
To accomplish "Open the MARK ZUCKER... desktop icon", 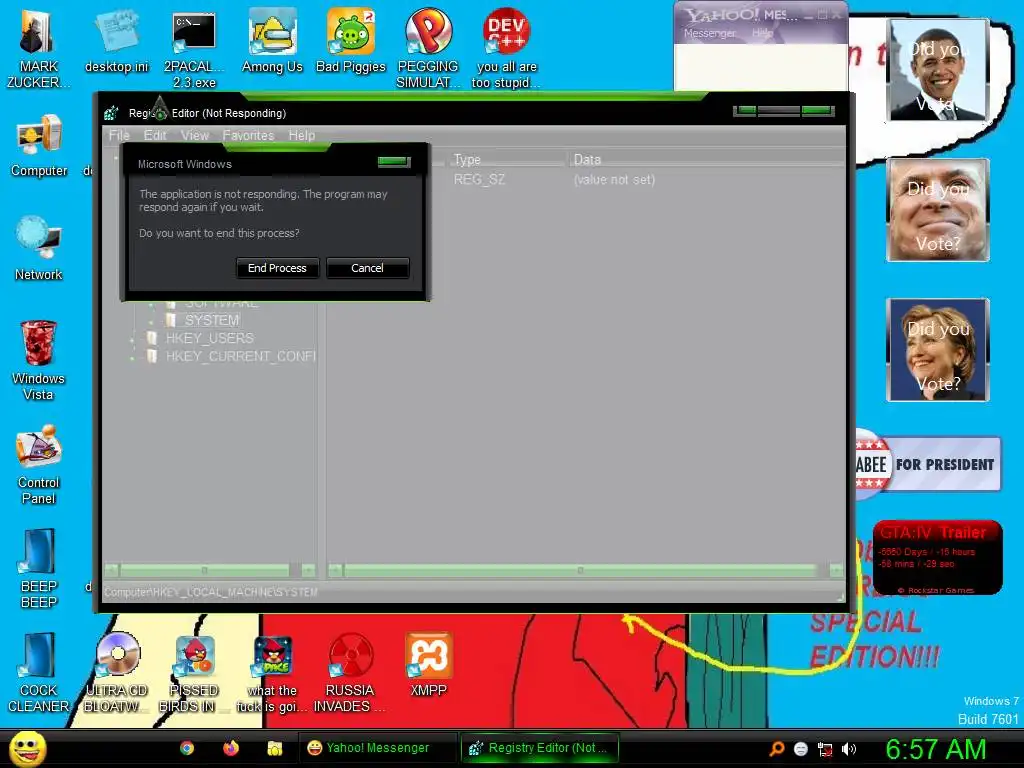I will 37,46.
